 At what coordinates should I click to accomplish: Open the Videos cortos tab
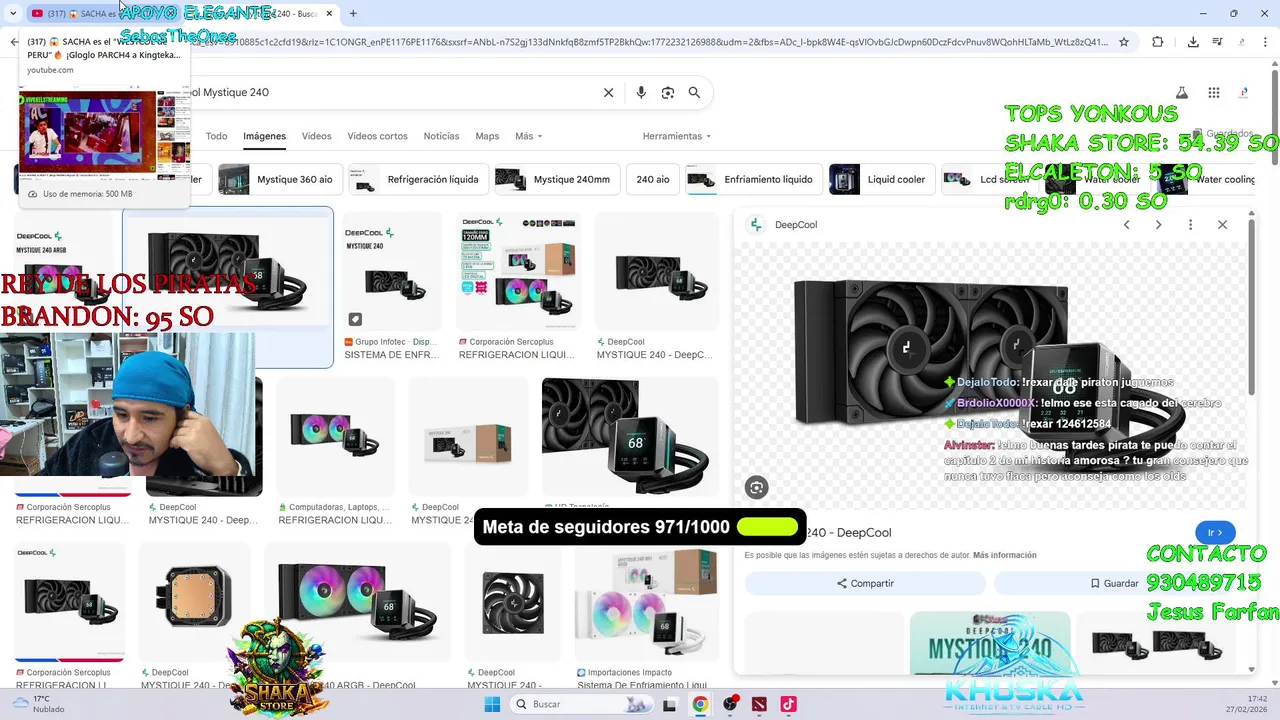pyautogui.click(x=377, y=136)
